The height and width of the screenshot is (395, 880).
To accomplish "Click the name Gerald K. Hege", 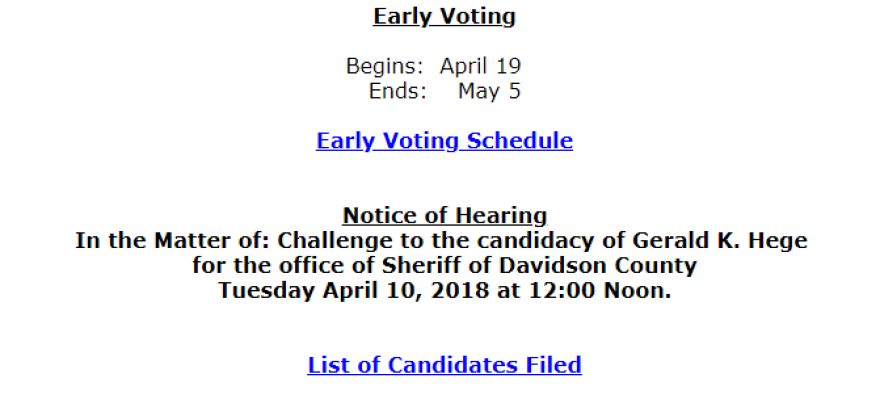I will (x=720, y=241).
